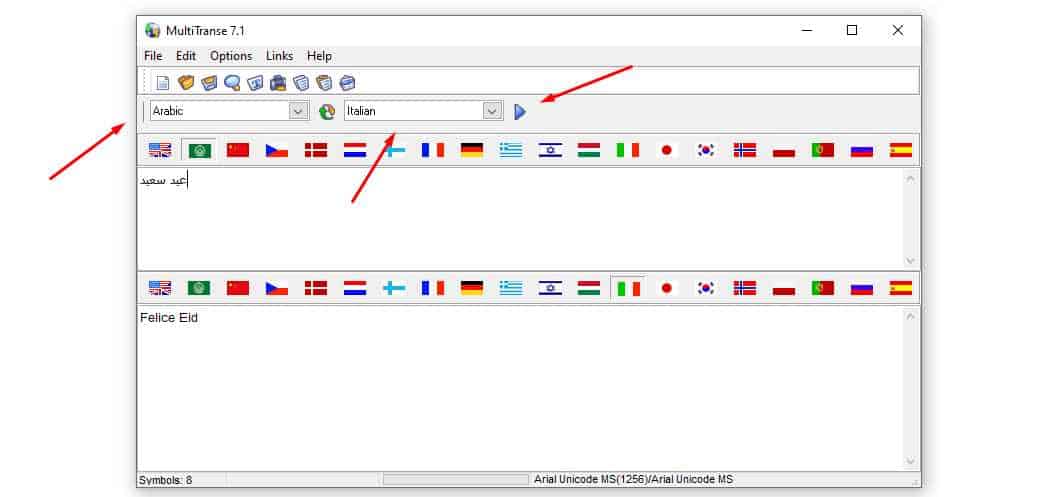Select Polish flag in source language row
Viewport: 1051px width, 497px height.
[784, 150]
